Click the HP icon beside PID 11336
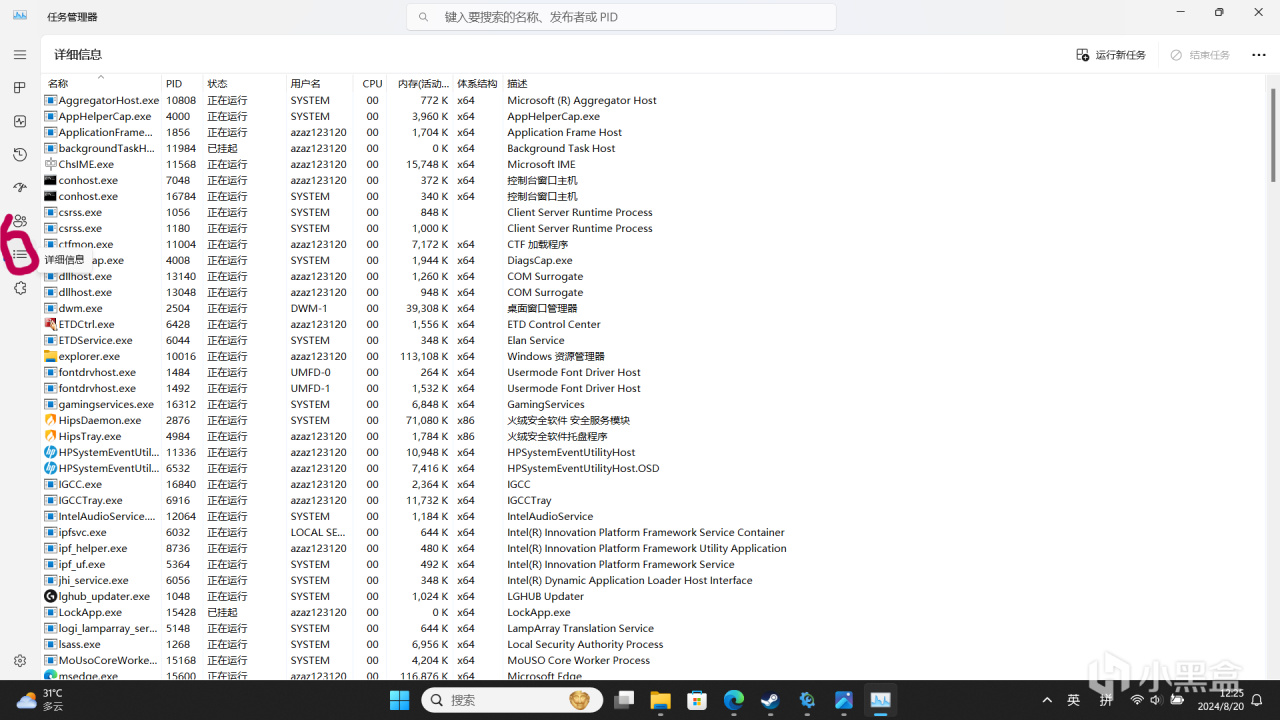The height and width of the screenshot is (720, 1280). [50, 452]
